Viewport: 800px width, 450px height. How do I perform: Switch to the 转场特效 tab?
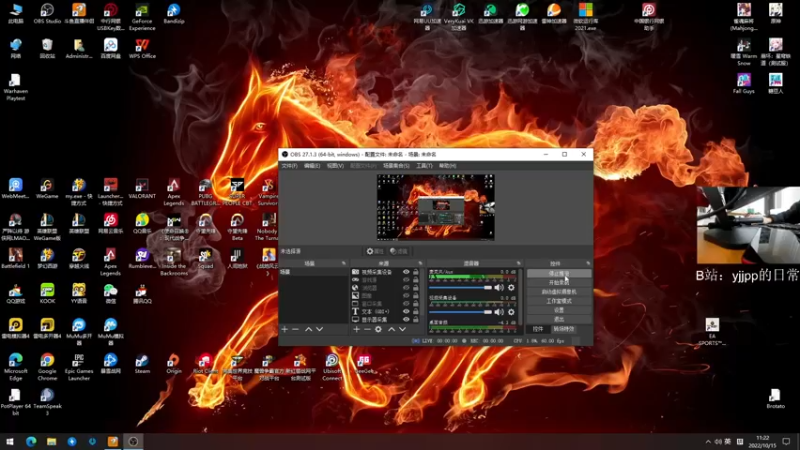(x=564, y=329)
